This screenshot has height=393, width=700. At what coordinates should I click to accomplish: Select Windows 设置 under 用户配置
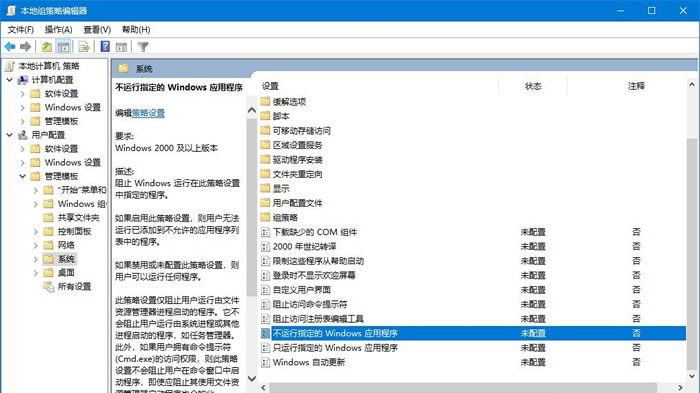pyautogui.click(x=73, y=162)
